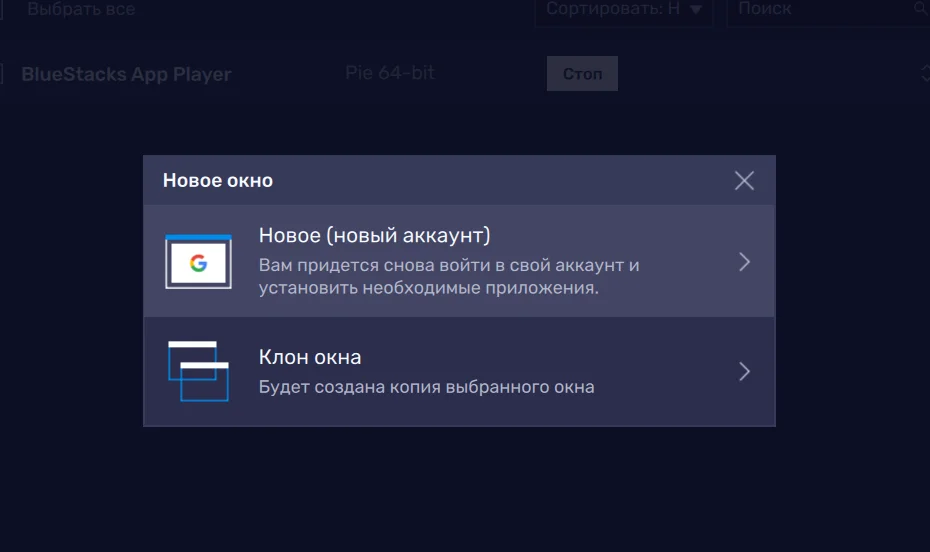Open the chevron arrow for Клон окна
The image size is (930, 552).
click(x=744, y=371)
